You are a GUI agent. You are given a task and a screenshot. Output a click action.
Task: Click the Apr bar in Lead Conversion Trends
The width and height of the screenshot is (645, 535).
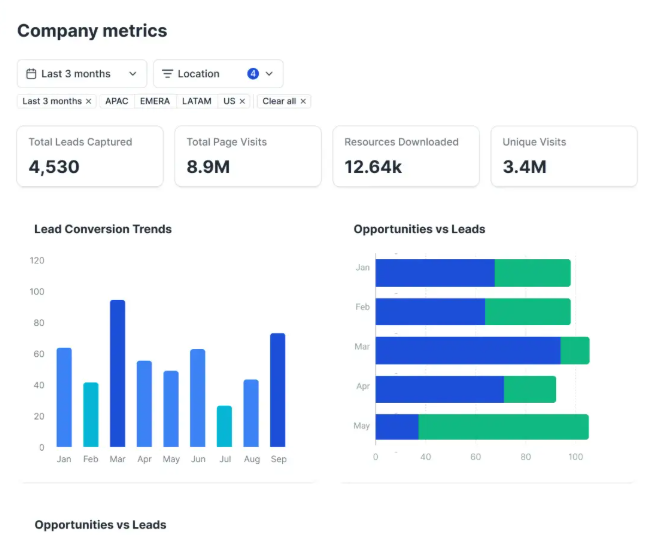click(144, 404)
